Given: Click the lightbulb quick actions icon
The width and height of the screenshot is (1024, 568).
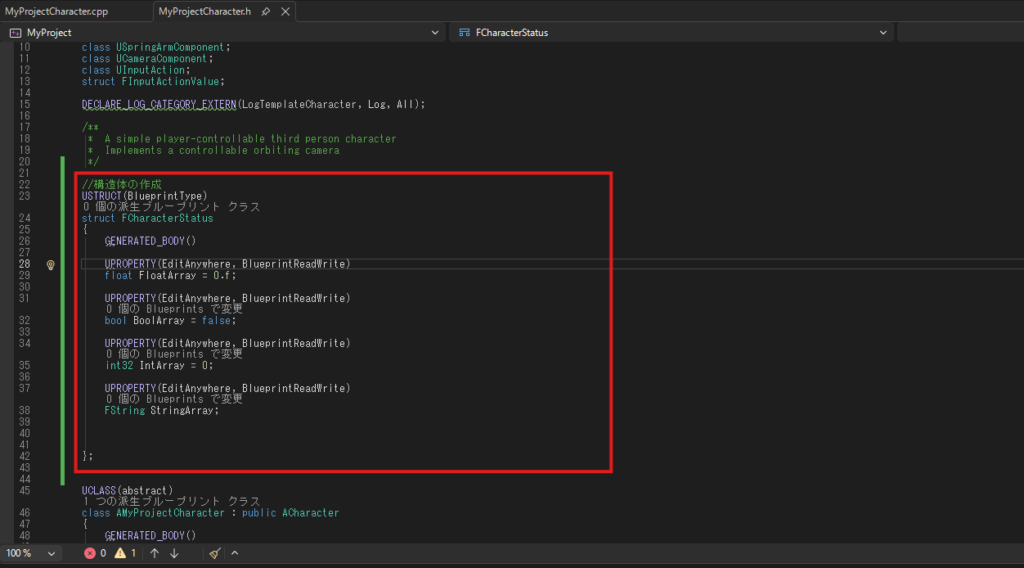Looking at the screenshot, I should [x=50, y=265].
